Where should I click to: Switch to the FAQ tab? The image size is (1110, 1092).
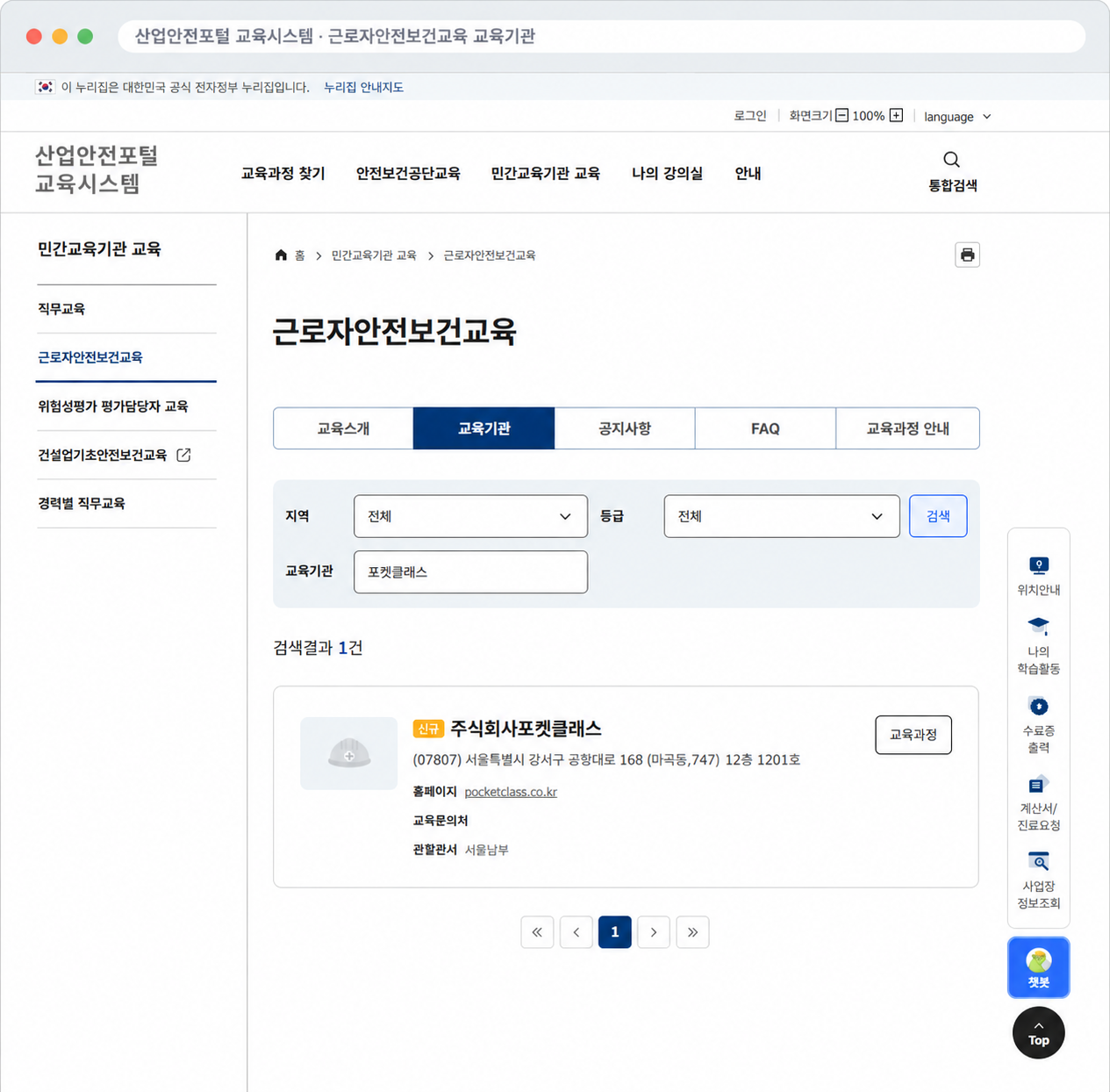pyautogui.click(x=765, y=428)
